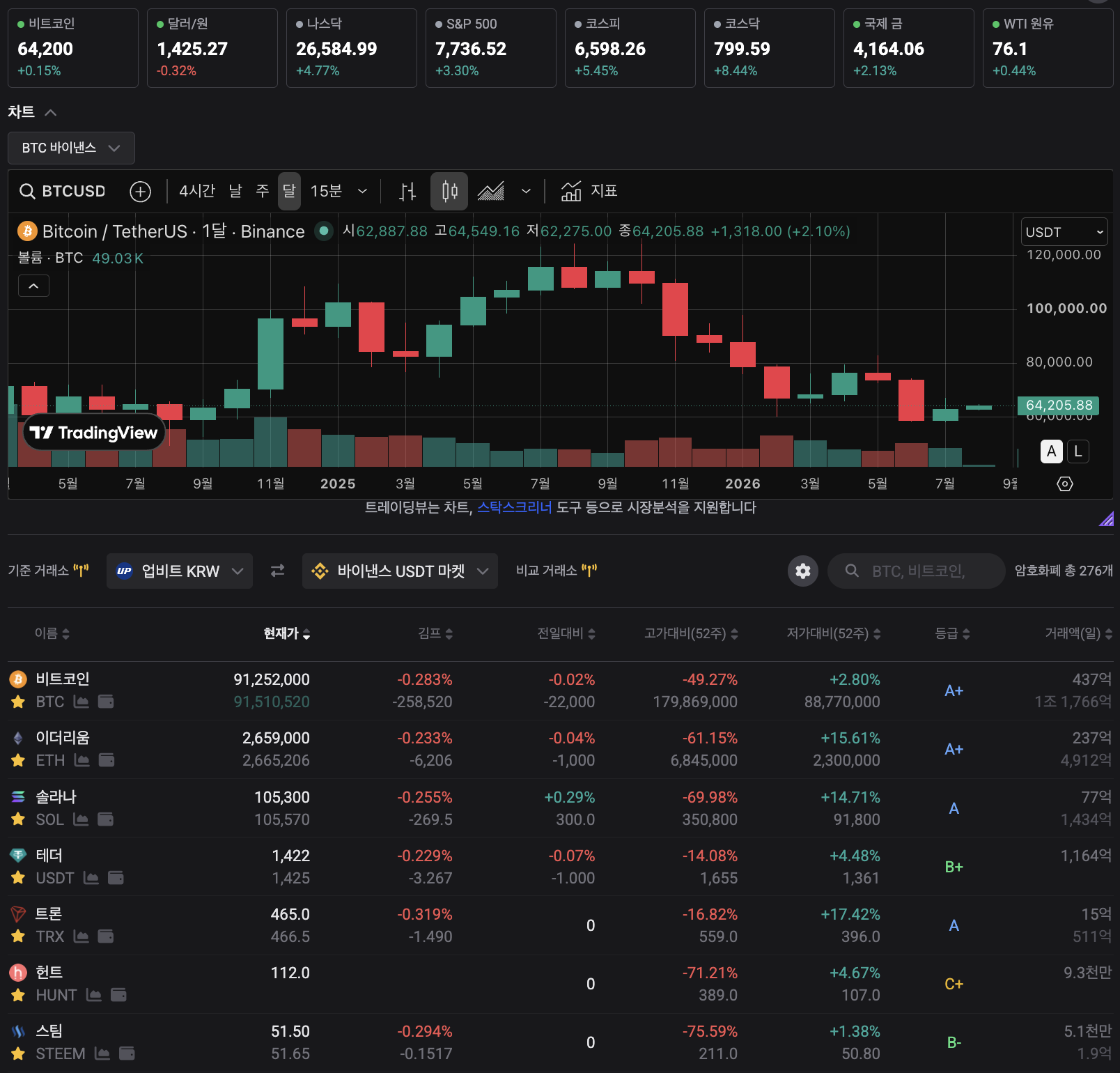Open USDT currency dropdown on chart

[x=1064, y=232]
